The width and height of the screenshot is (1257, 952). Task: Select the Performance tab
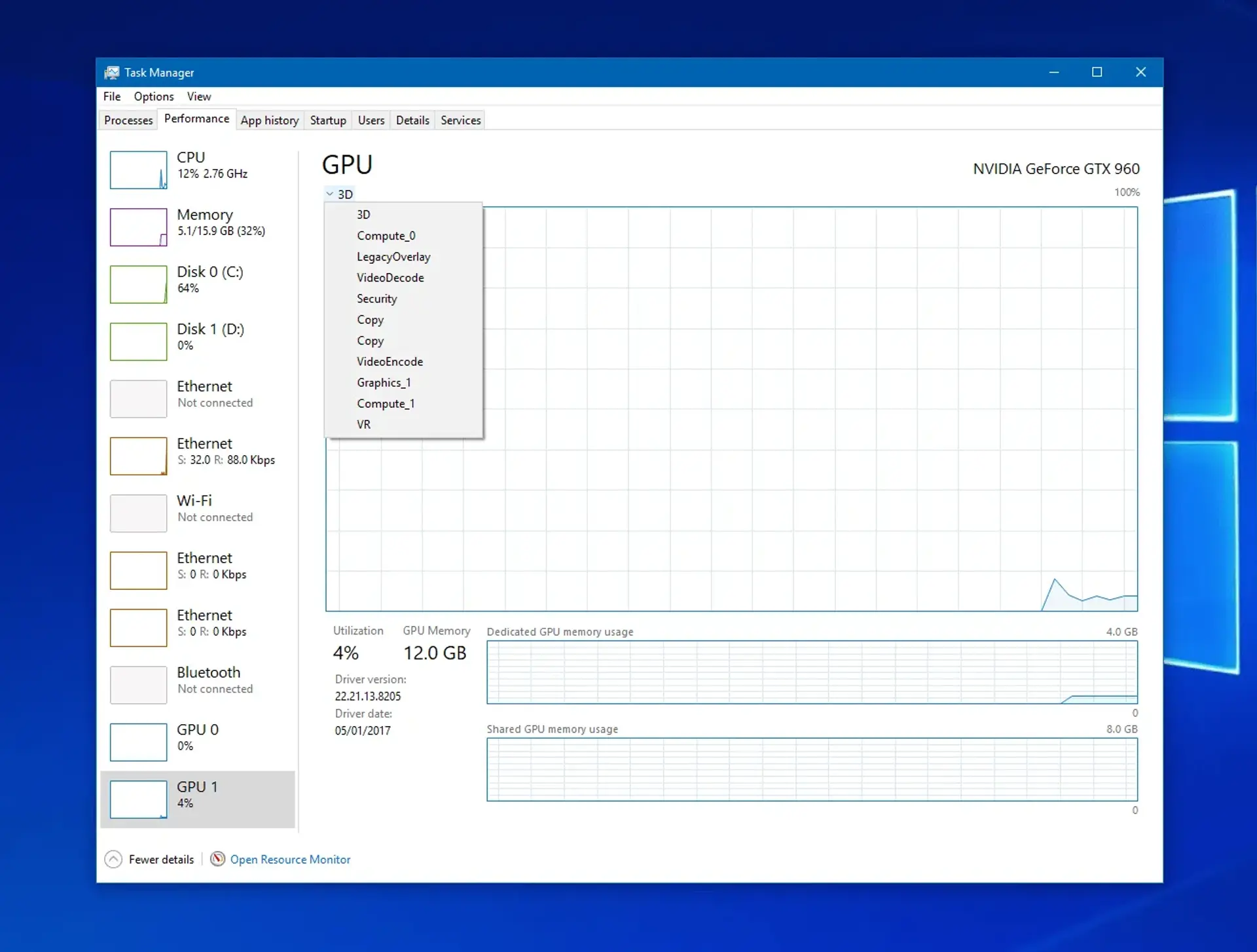pos(196,119)
